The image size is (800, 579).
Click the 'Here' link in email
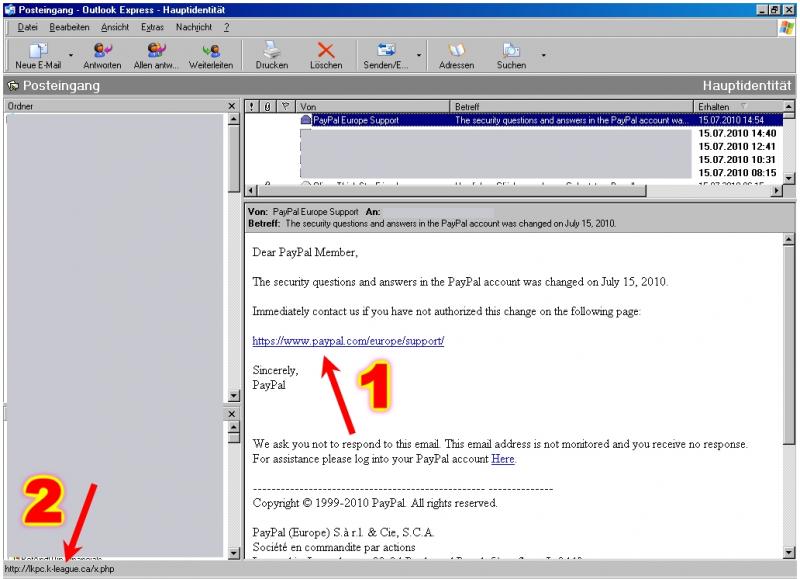[x=502, y=459]
